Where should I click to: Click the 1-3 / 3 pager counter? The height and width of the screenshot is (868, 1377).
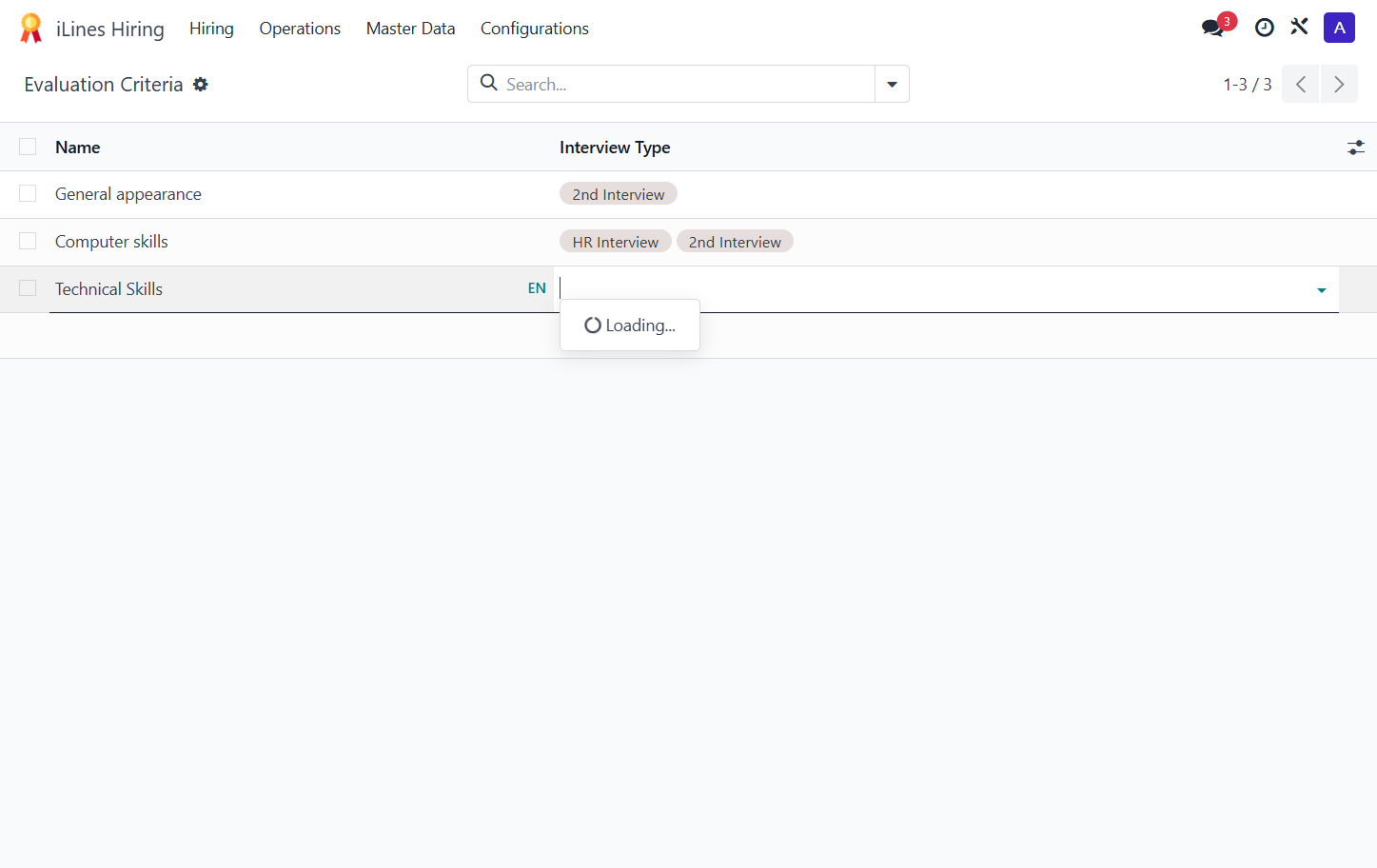pos(1248,85)
